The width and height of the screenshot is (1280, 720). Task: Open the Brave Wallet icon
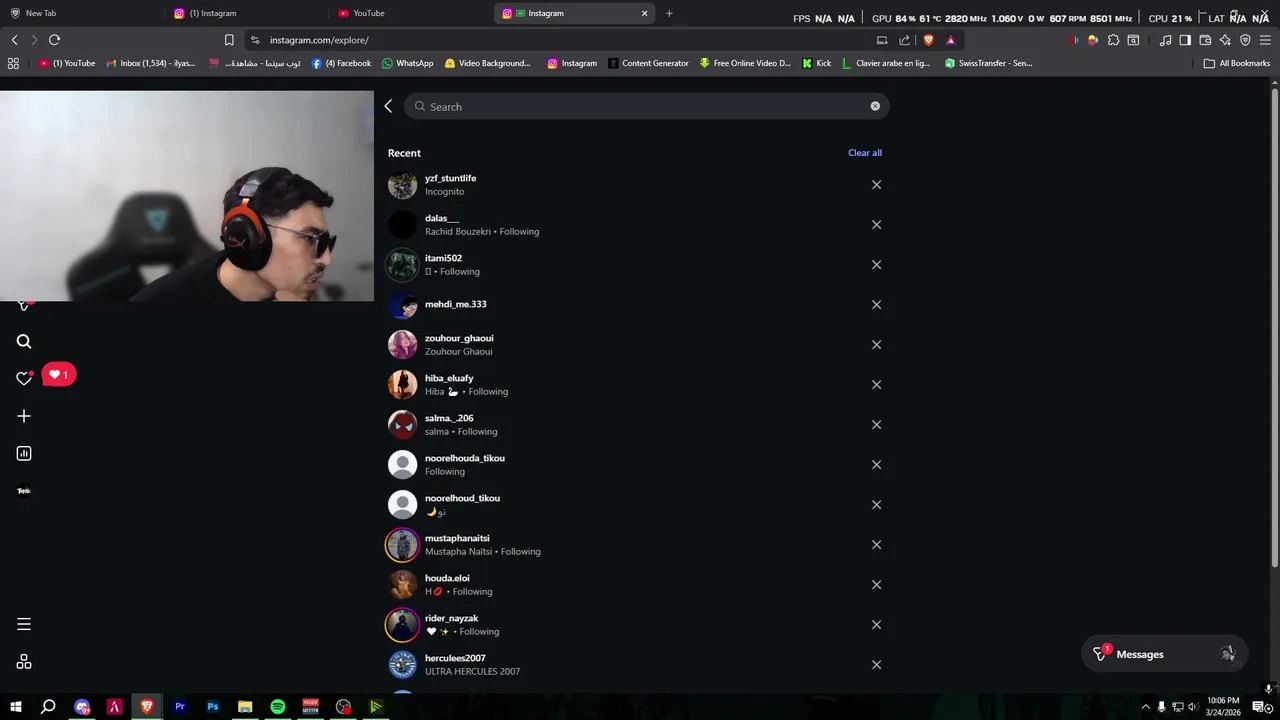pyautogui.click(x=1205, y=40)
